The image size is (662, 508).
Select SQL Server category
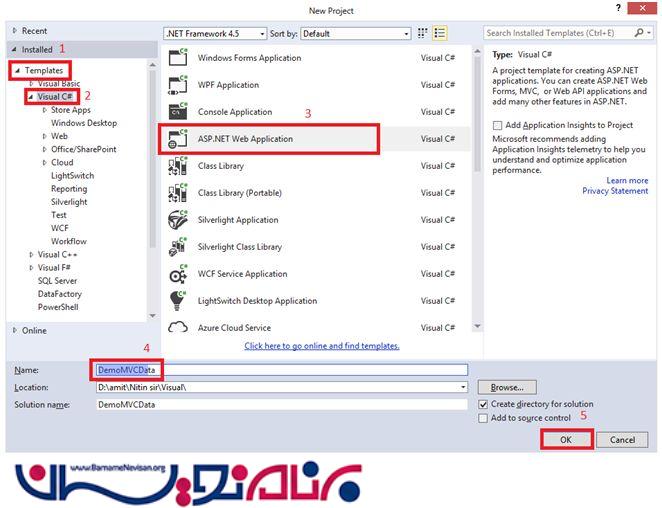57,281
